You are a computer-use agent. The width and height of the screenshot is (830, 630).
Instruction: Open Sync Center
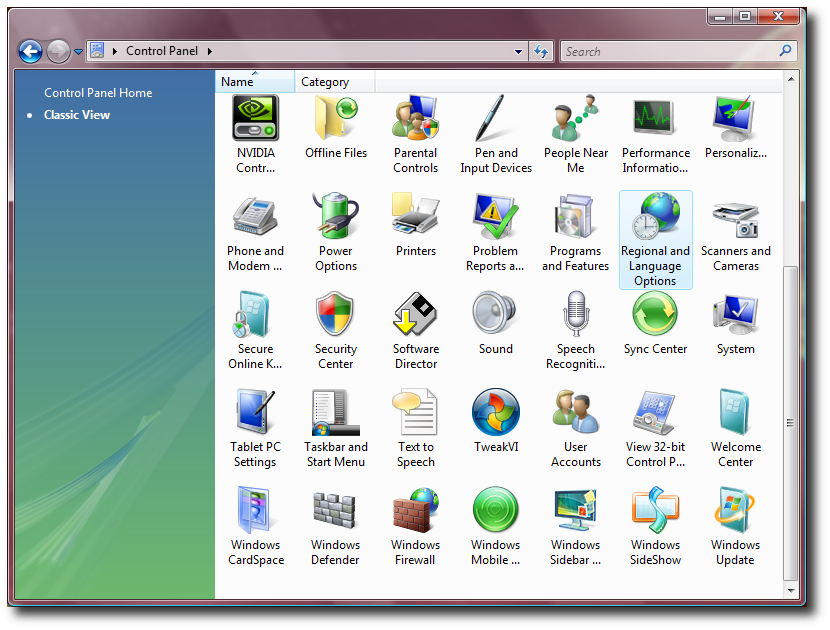[656, 323]
